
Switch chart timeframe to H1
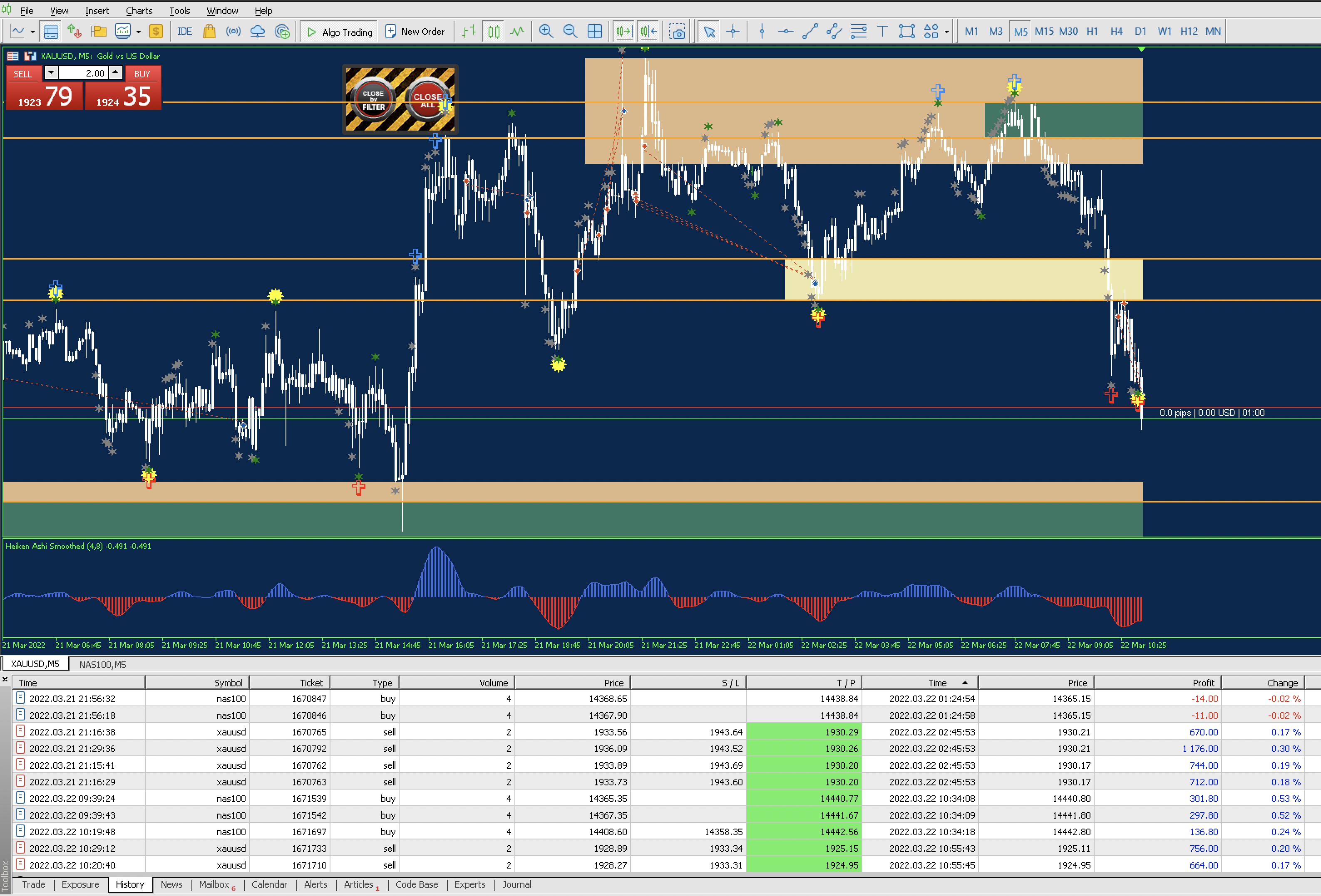(x=1092, y=31)
